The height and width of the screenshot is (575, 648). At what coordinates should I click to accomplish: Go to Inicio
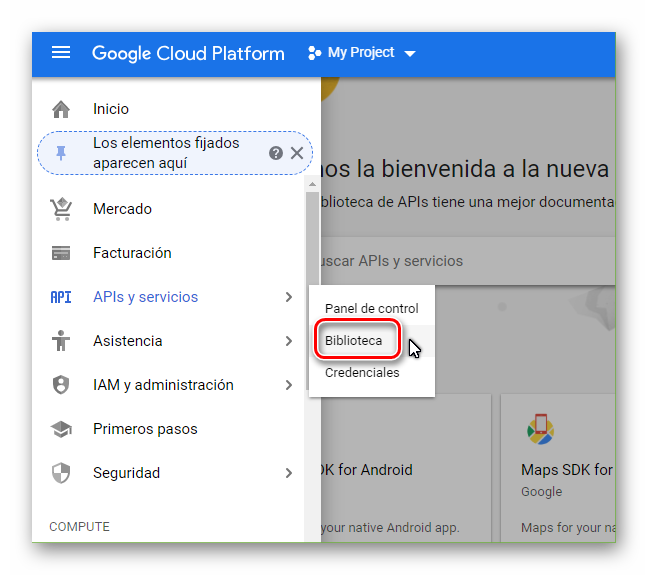point(111,109)
